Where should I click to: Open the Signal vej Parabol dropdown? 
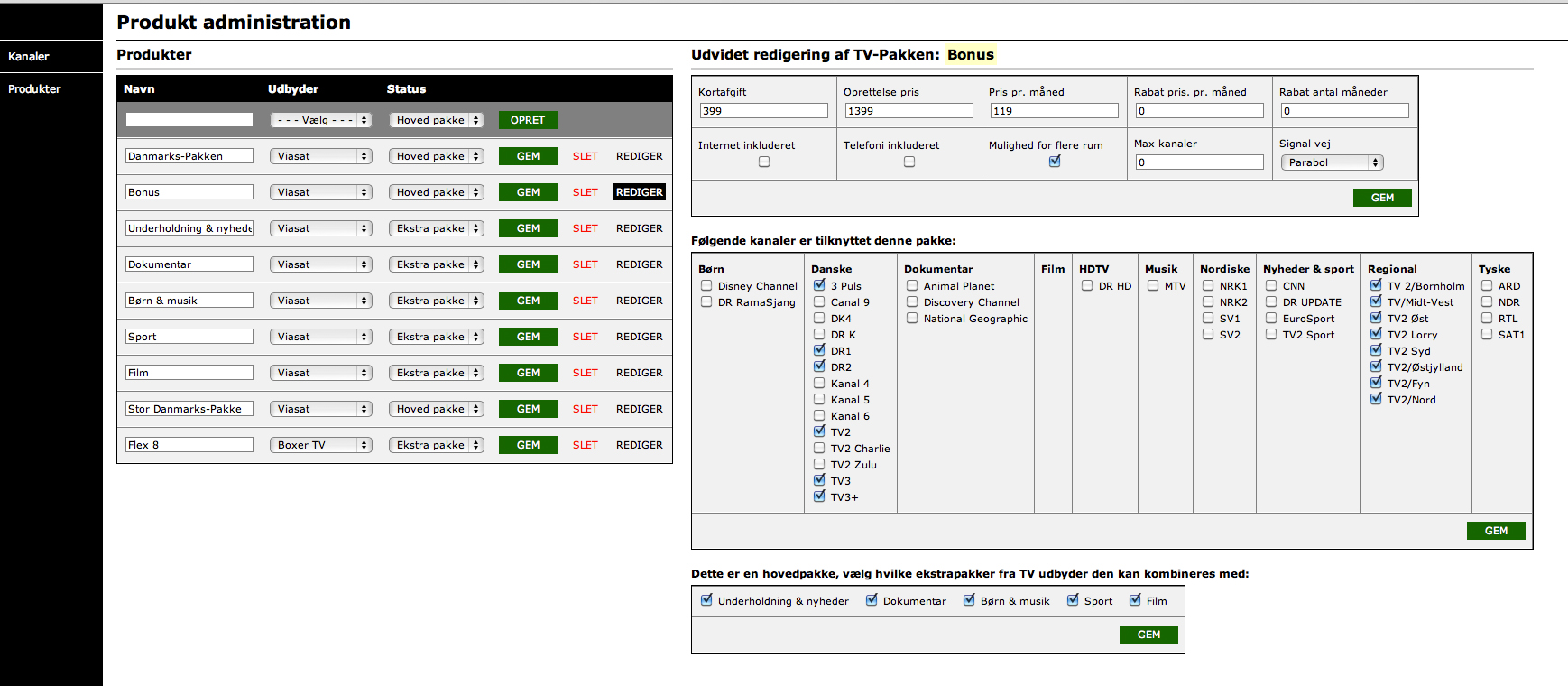[1332, 162]
